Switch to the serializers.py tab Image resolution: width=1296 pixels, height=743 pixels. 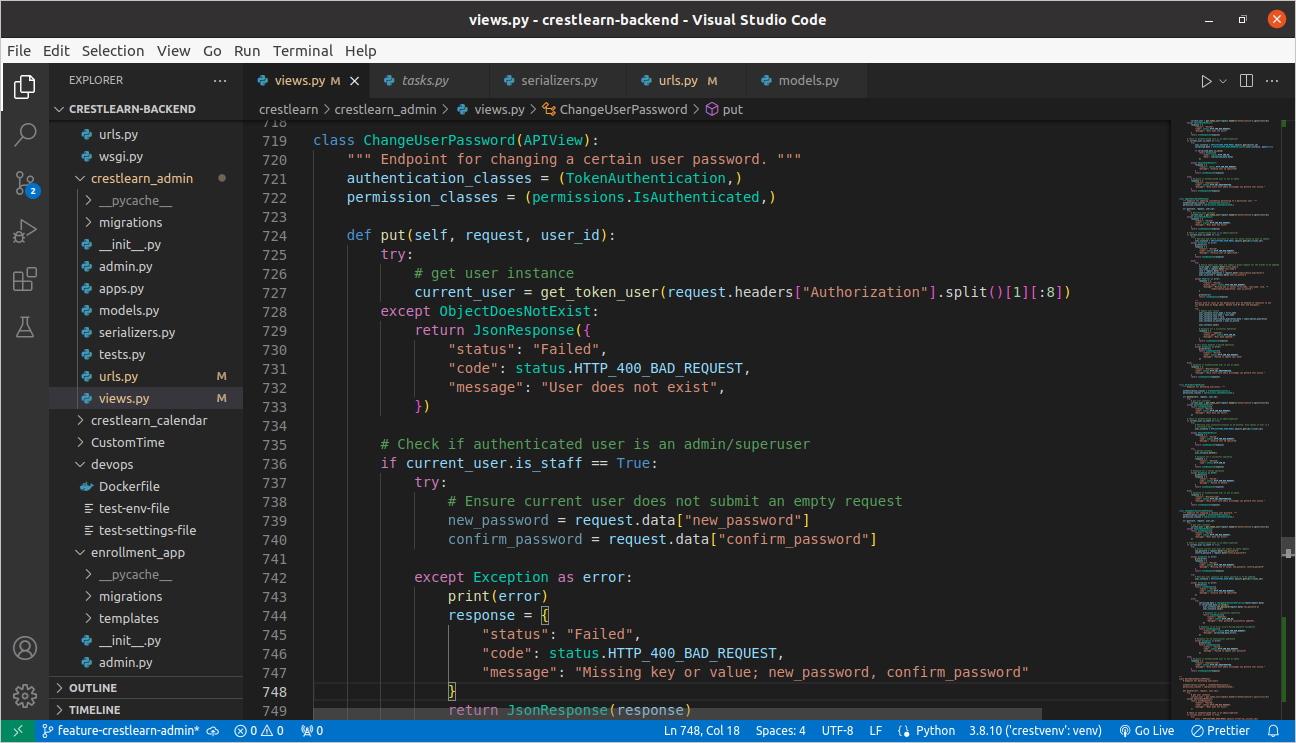(x=558, y=81)
